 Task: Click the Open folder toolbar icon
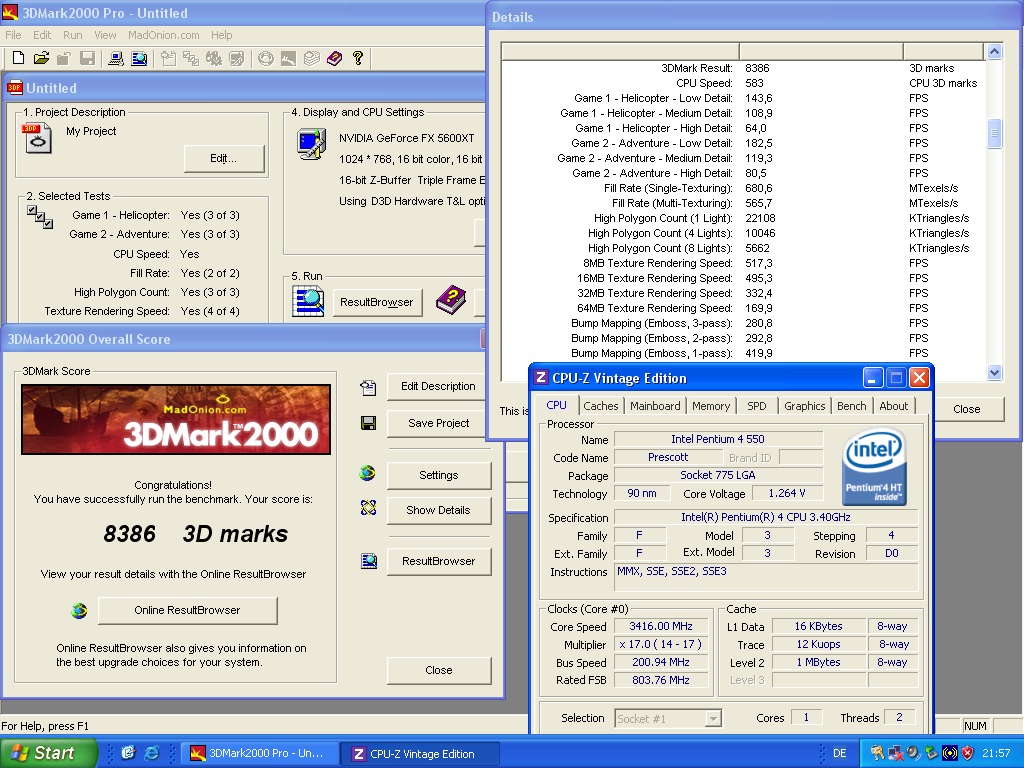(41, 58)
